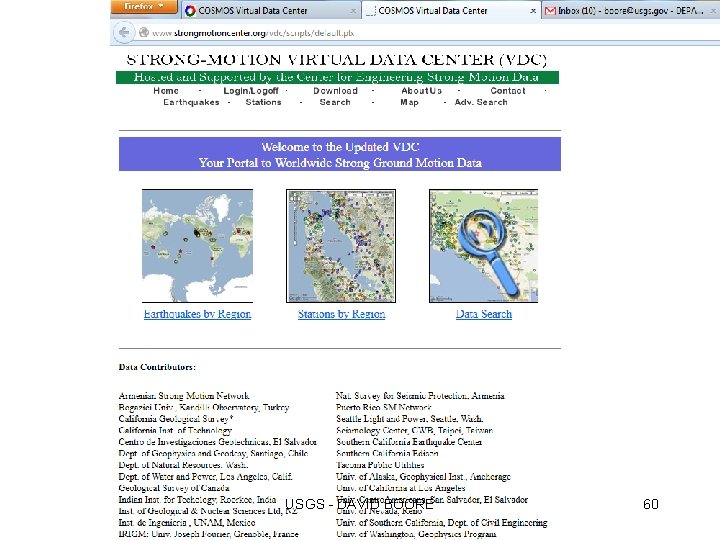Open the Contact navigation link
Viewport: 720px width, 540px height.
(x=507, y=91)
